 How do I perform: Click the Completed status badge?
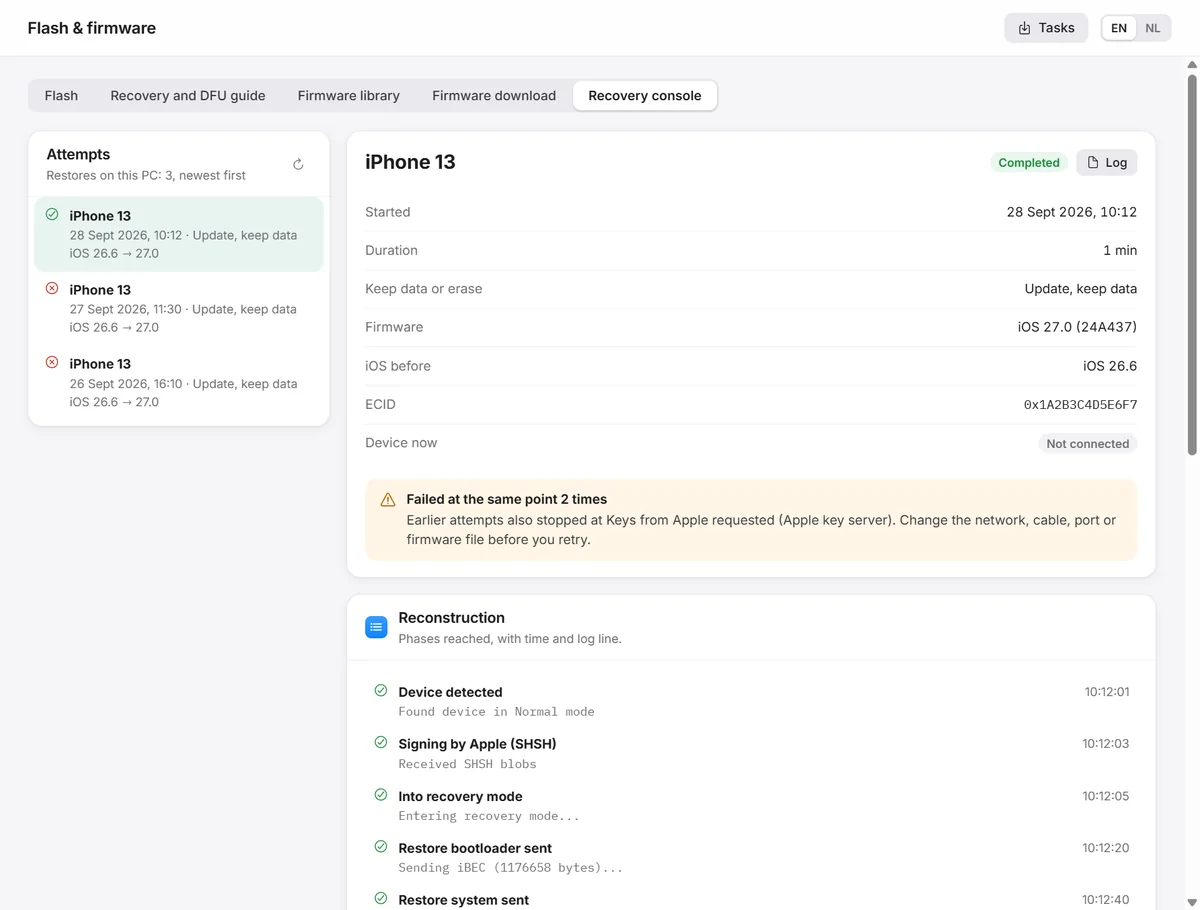pos(1029,162)
